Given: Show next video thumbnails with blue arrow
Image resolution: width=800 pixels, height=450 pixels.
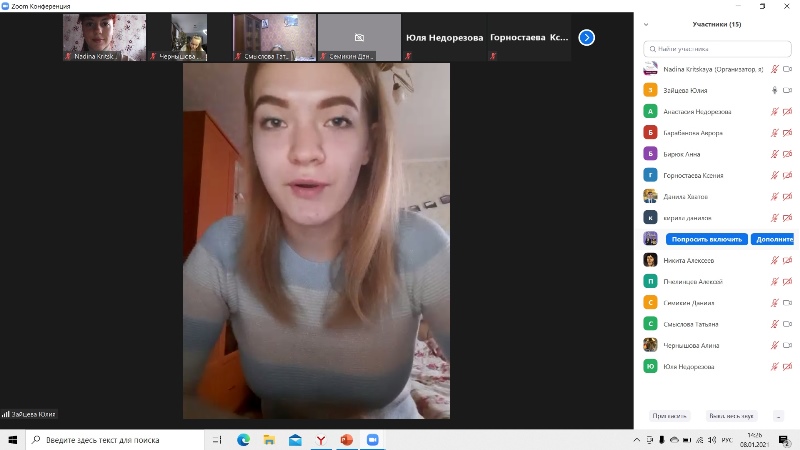Looking at the screenshot, I should 587,37.
